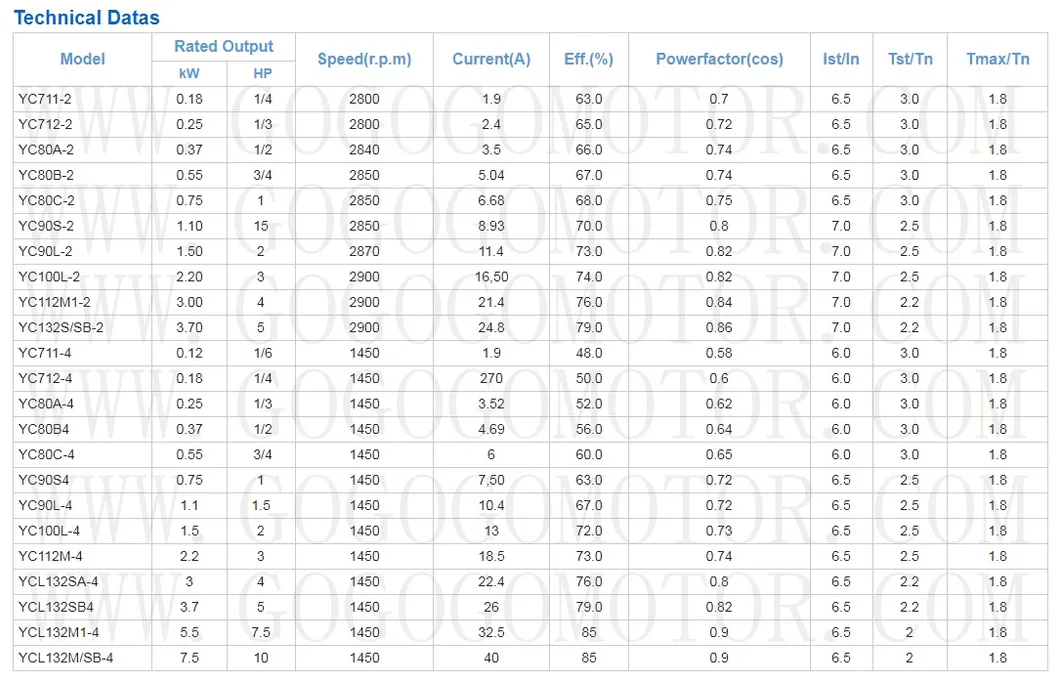This screenshot has height=682, width=1059.
Task: Select the Ist/In column header
Action: coord(840,59)
